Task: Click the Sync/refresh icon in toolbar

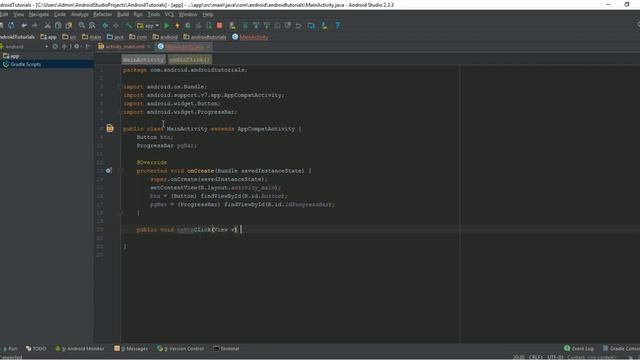Action: [11, 25]
